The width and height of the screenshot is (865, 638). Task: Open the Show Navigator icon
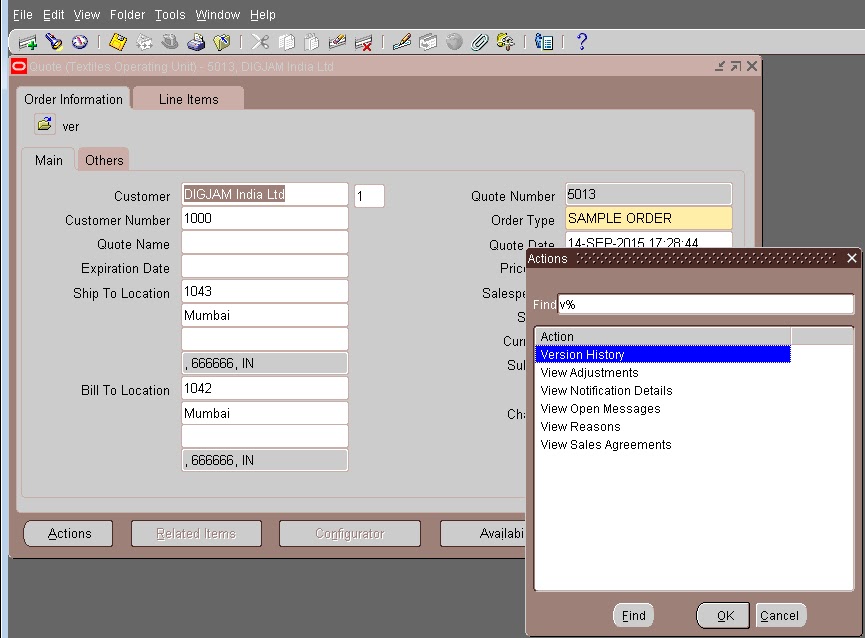pos(80,44)
